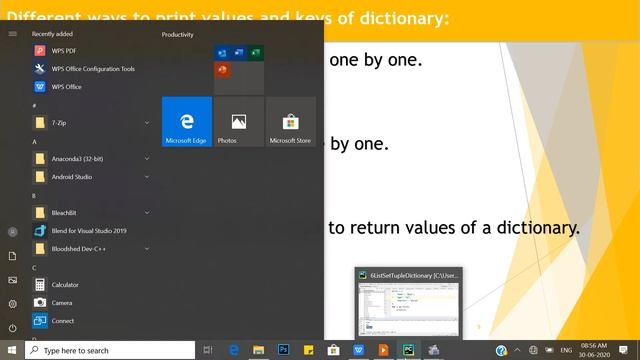The image size is (640, 360).
Task: Open the Word icon in Office tile folder
Action: click(239, 53)
